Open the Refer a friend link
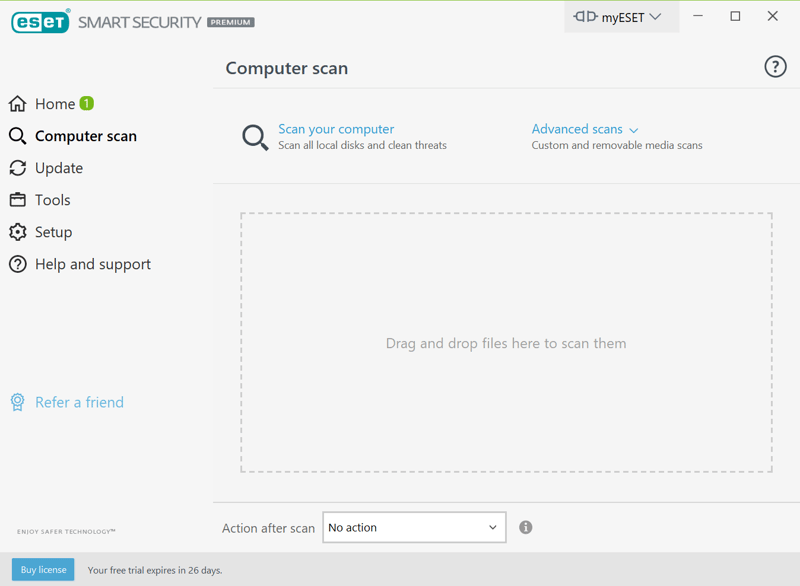The image size is (800, 586). point(79,402)
